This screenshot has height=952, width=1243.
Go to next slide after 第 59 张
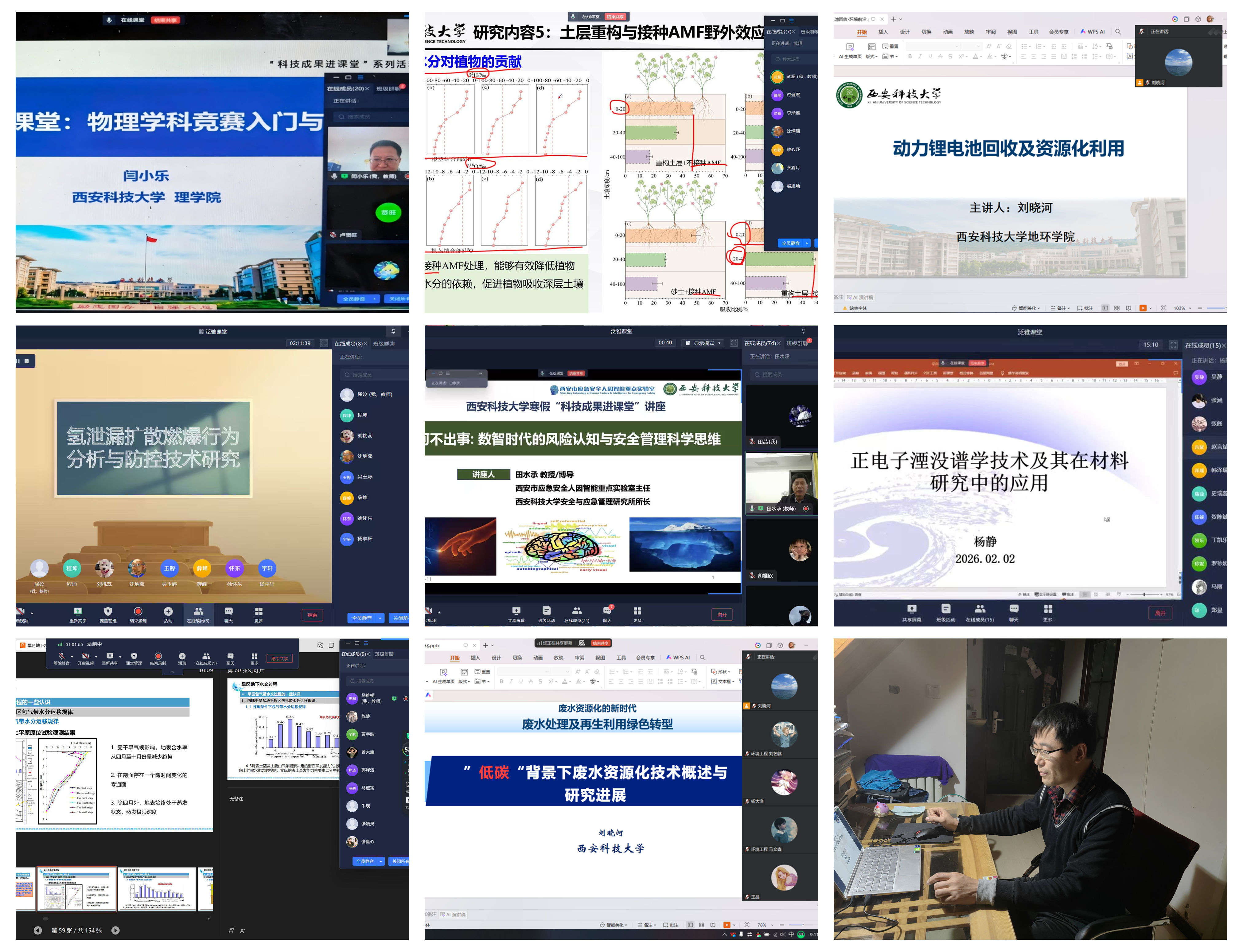tap(115, 931)
